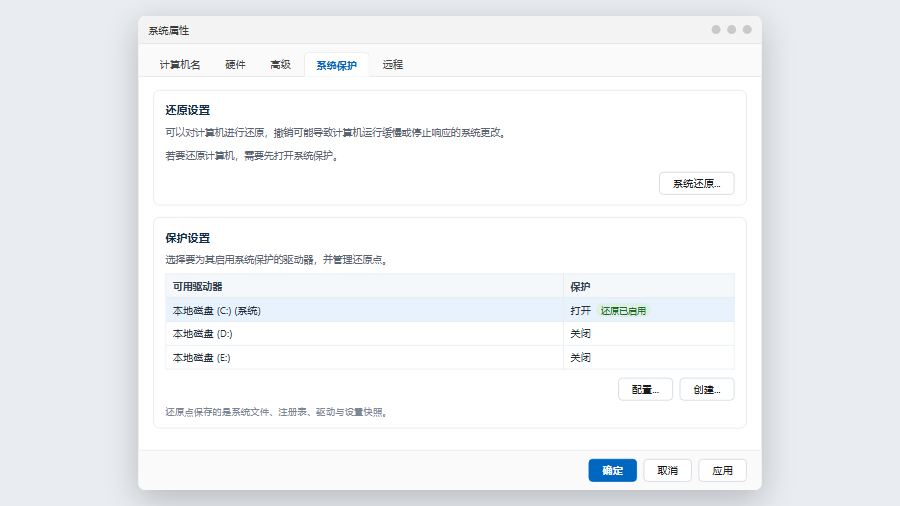Image resolution: width=900 pixels, height=506 pixels.
Task: Click the middle gray window control dot
Action: tap(731, 29)
